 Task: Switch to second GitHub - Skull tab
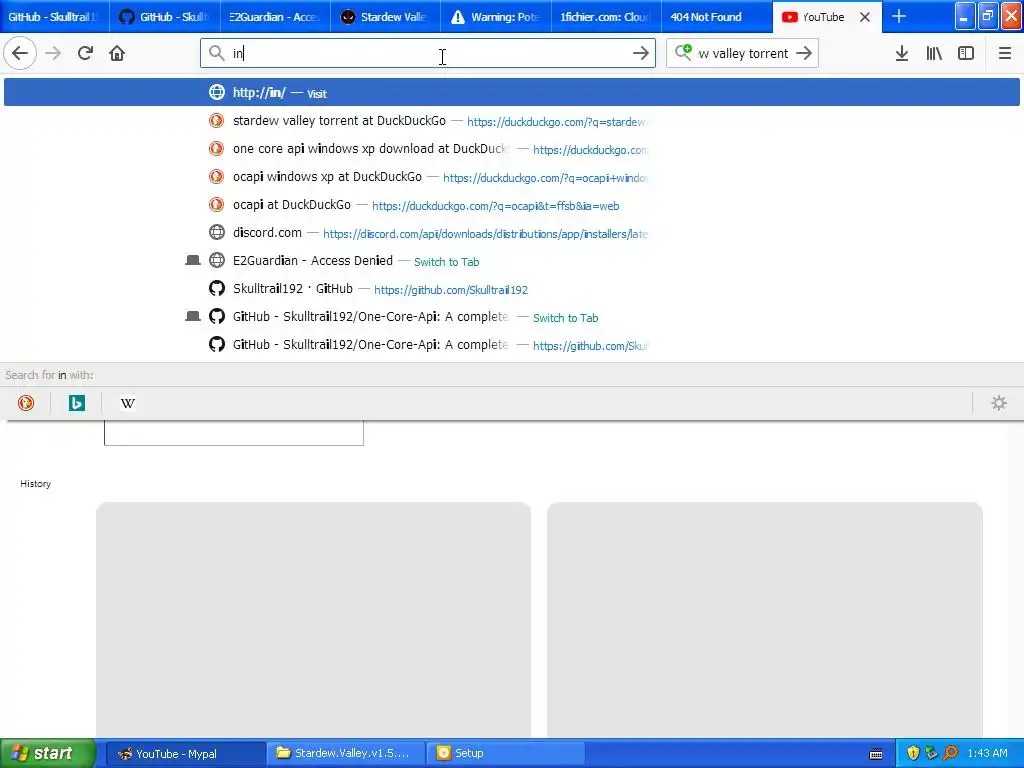click(165, 17)
